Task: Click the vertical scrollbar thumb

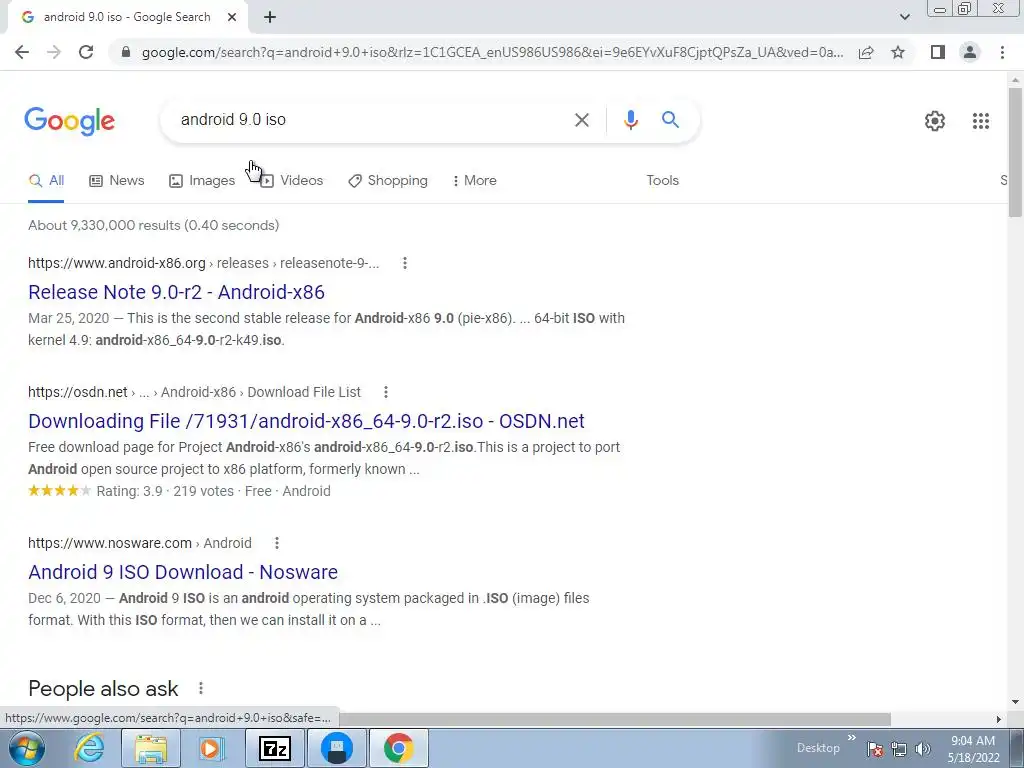Action: tap(1015, 152)
